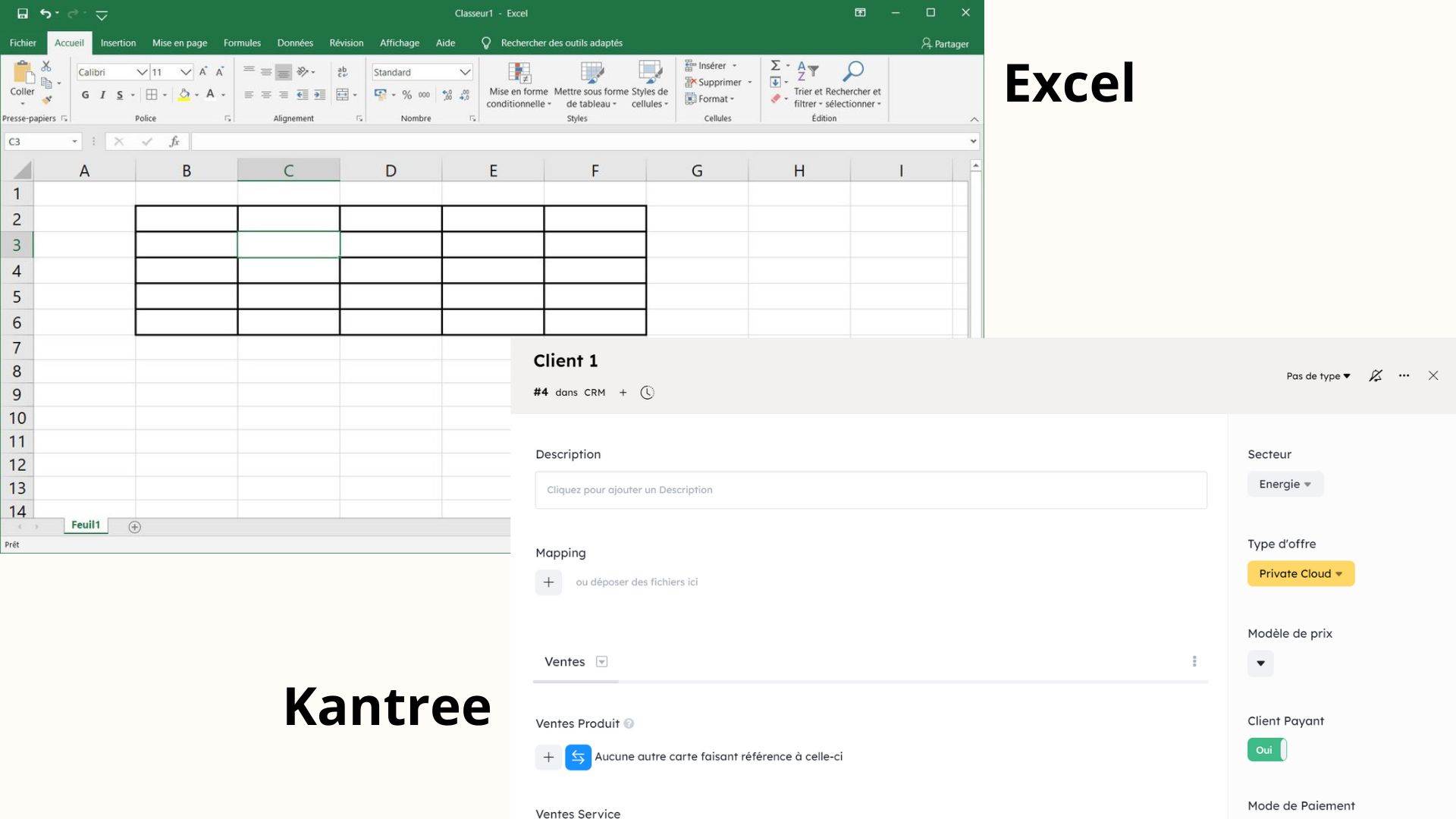
Task: Click the AutoSum sigma icon
Action: (775, 65)
